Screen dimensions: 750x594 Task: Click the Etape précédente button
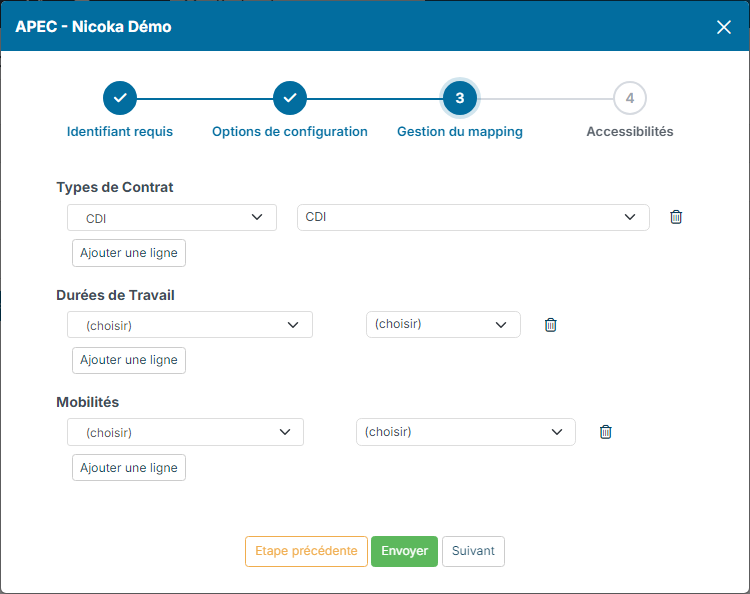tap(306, 551)
